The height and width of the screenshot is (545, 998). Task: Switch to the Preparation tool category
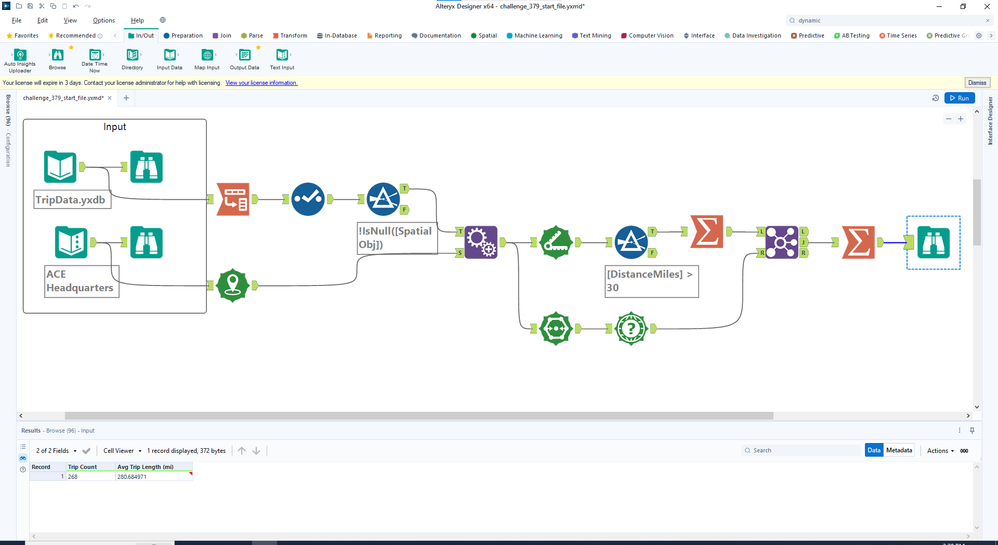tap(183, 36)
